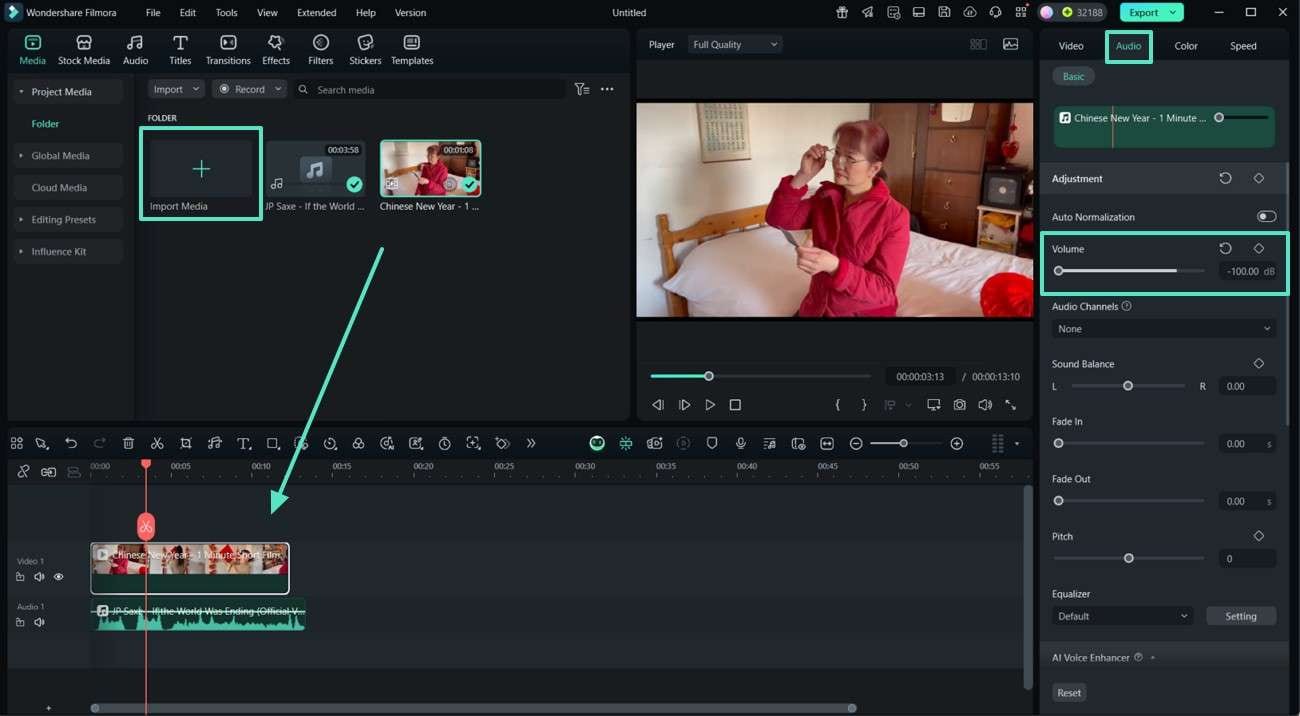
Task: Click the zoom out minus icon
Action: tap(856, 443)
